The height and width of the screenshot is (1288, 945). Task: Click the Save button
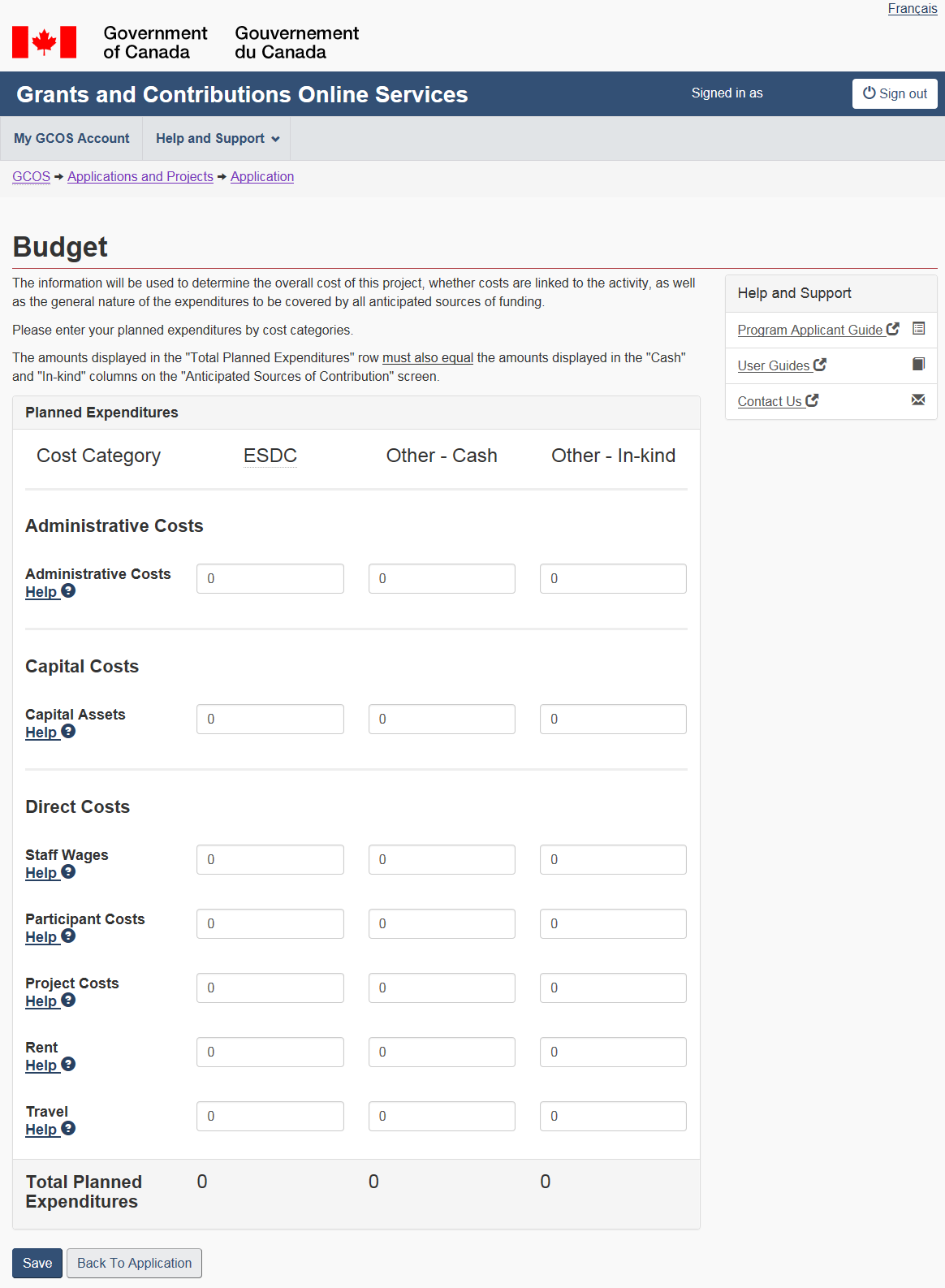click(x=37, y=1264)
